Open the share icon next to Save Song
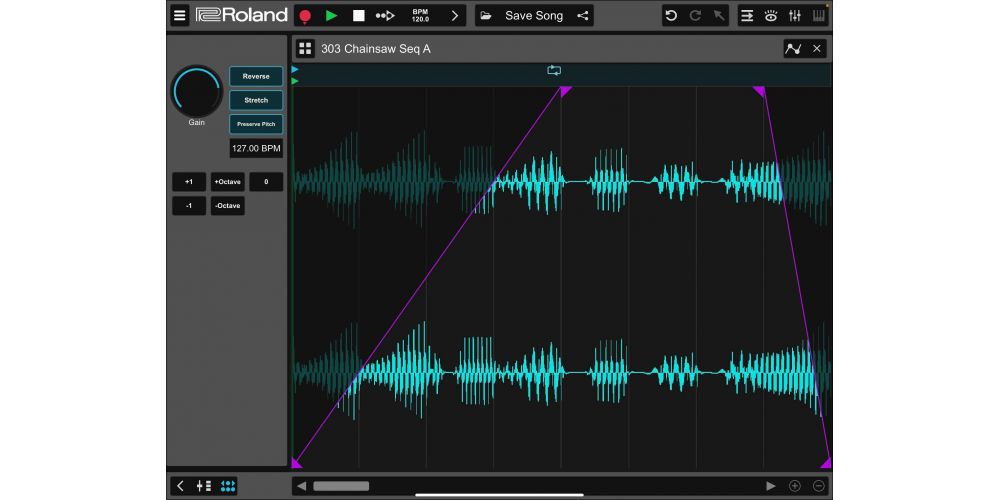This screenshot has height=500, width=1000. click(582, 16)
